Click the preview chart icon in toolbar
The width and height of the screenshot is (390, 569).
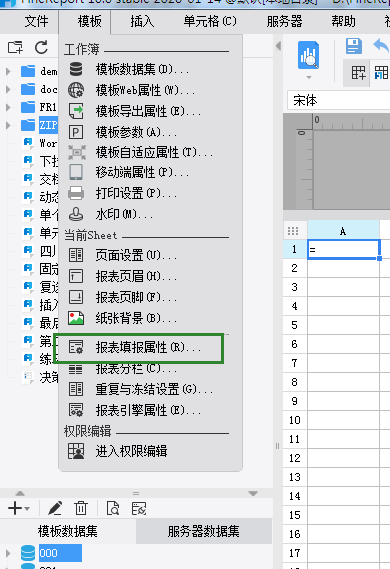coord(308,55)
